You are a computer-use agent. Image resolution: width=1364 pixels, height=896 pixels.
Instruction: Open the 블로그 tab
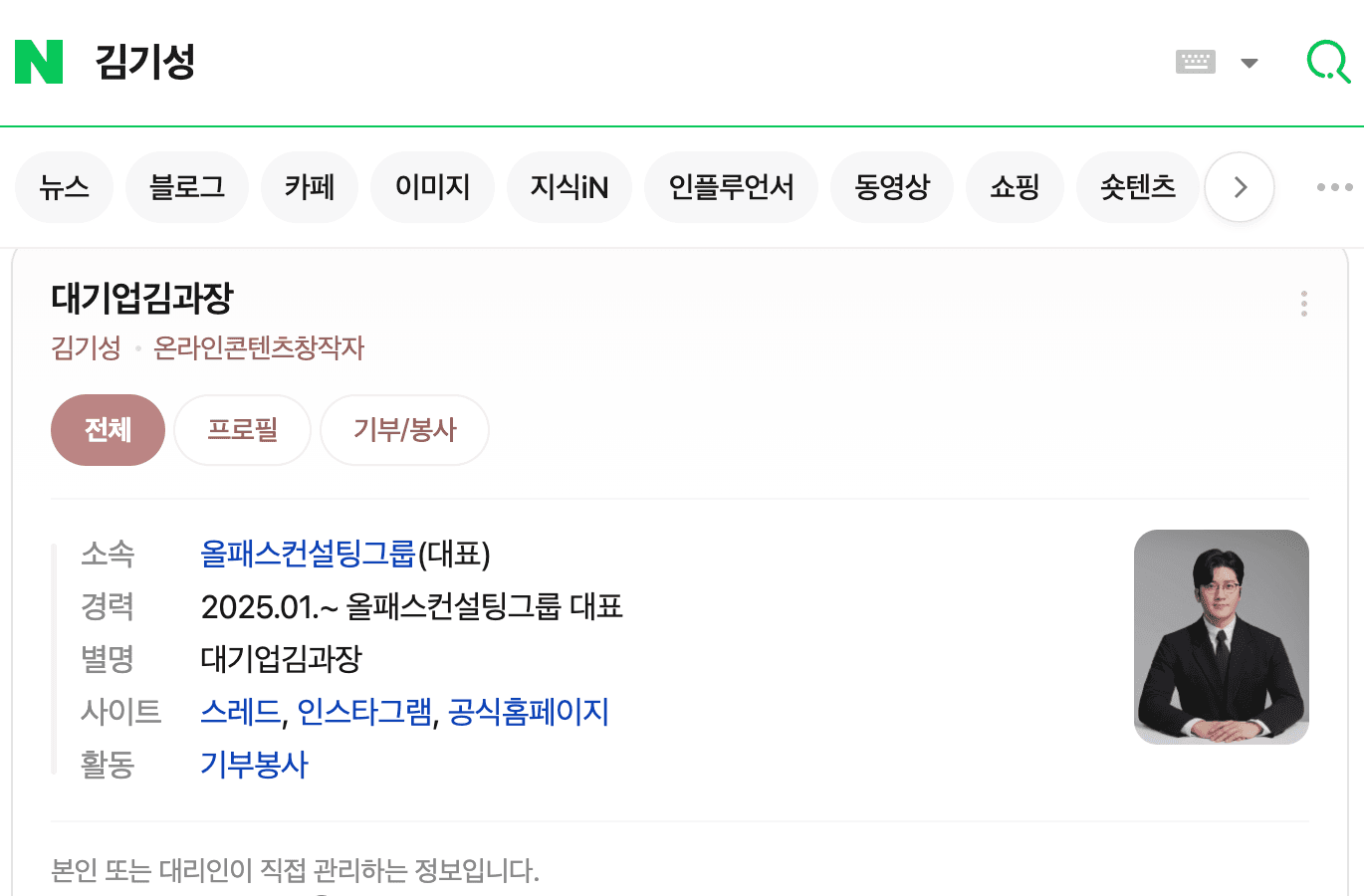(186, 186)
